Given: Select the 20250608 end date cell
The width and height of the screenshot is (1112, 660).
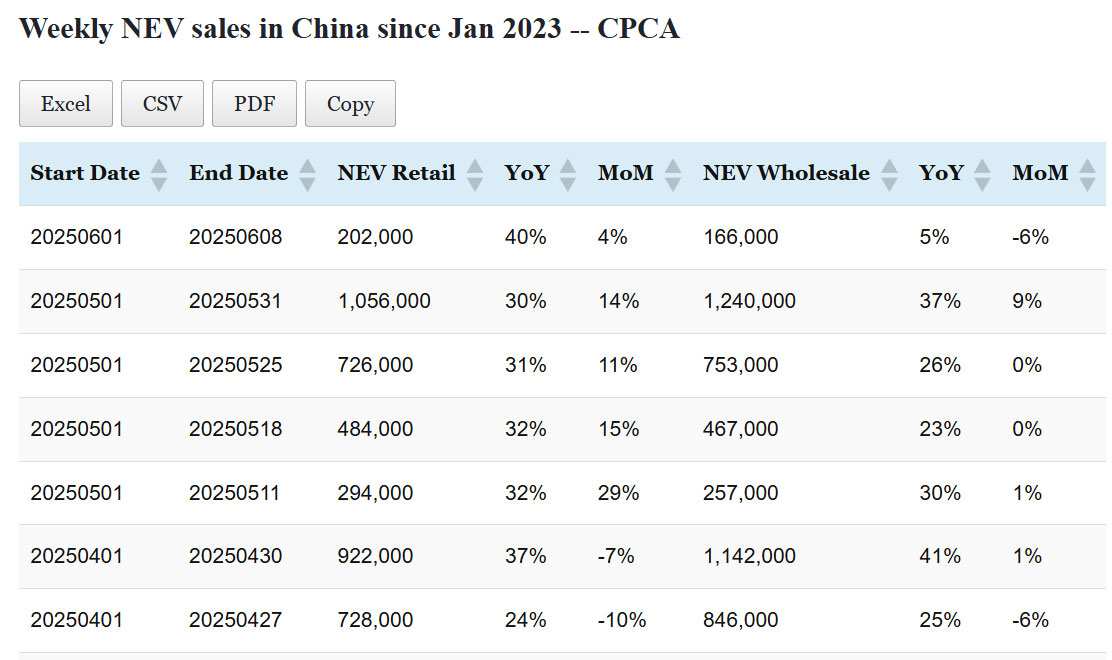Looking at the screenshot, I should (x=236, y=237).
